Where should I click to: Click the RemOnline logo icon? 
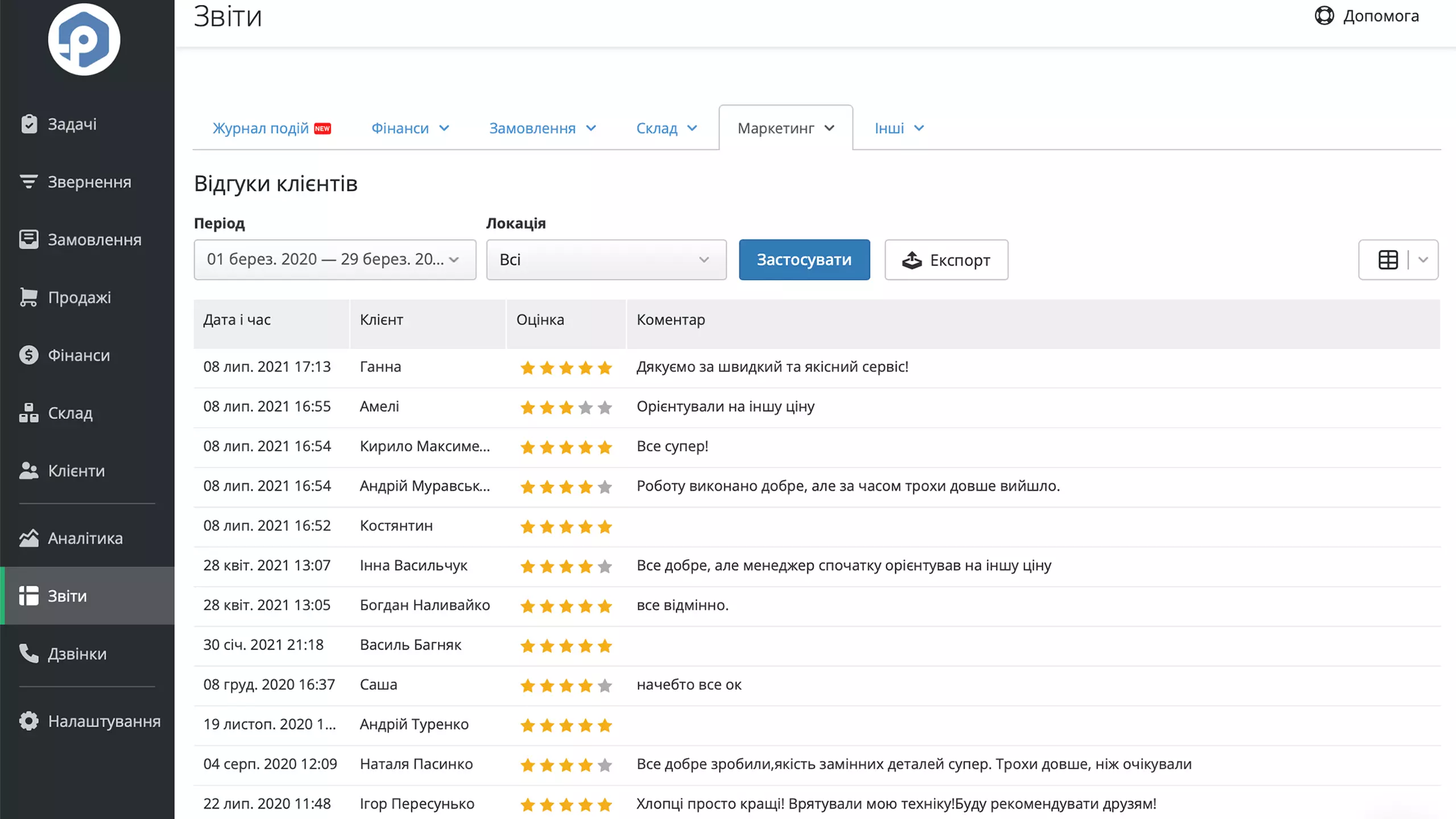coord(84,39)
